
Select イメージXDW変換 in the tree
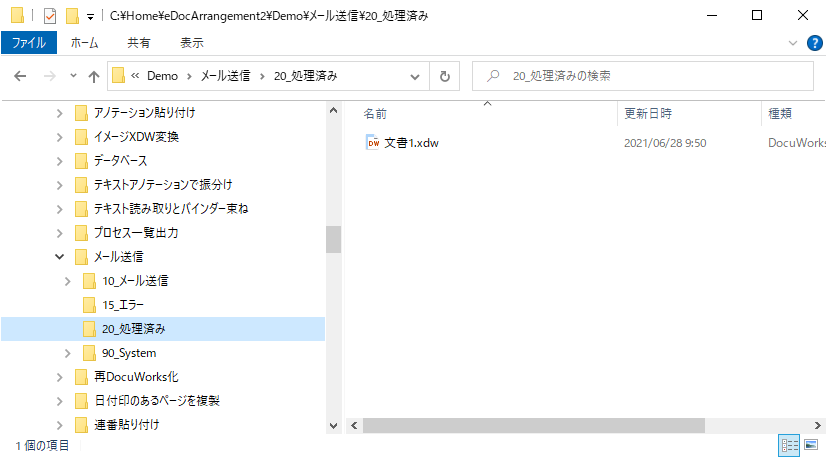click(136, 137)
